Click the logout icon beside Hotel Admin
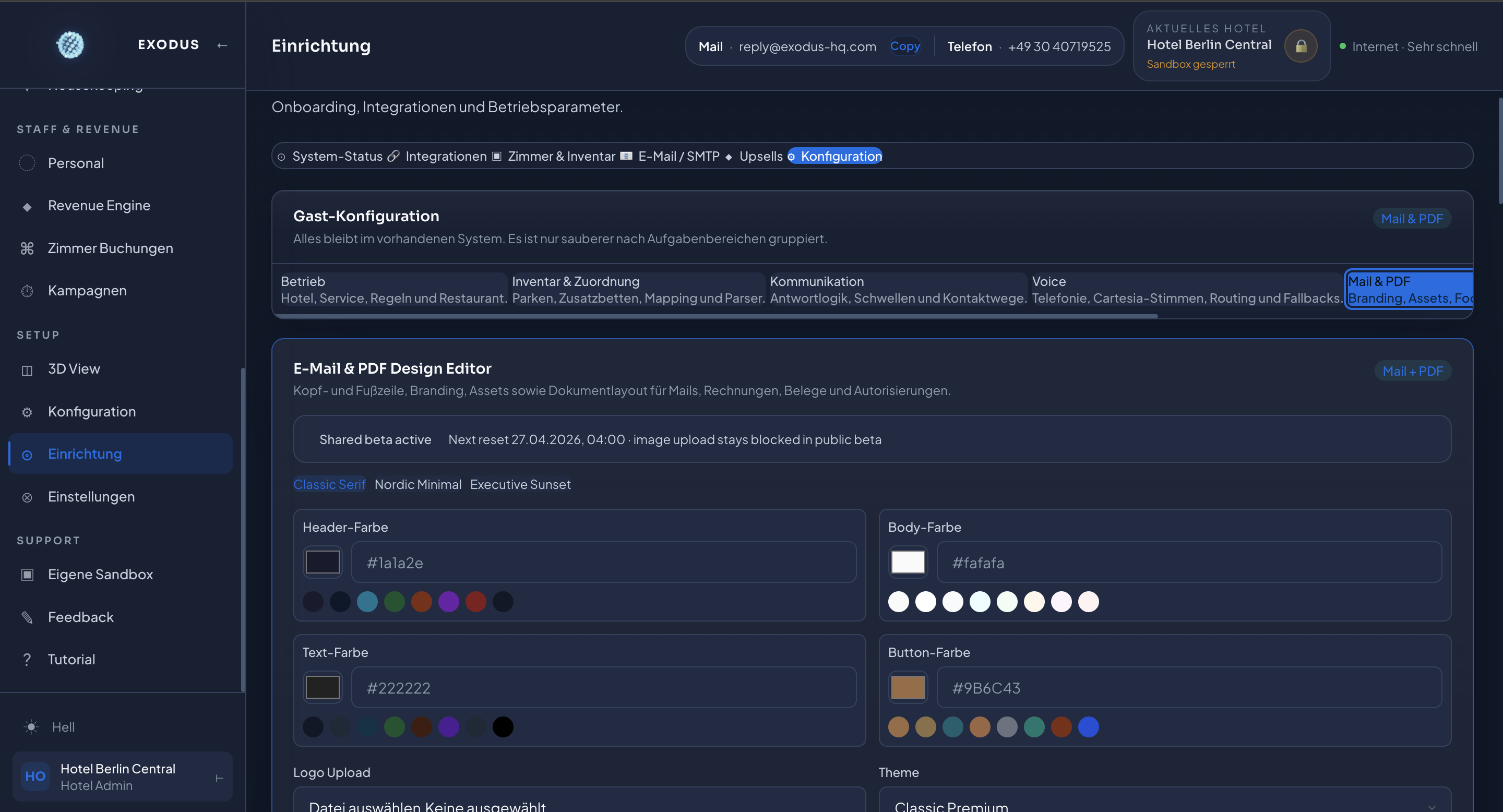The image size is (1503, 812). pyautogui.click(x=219, y=778)
